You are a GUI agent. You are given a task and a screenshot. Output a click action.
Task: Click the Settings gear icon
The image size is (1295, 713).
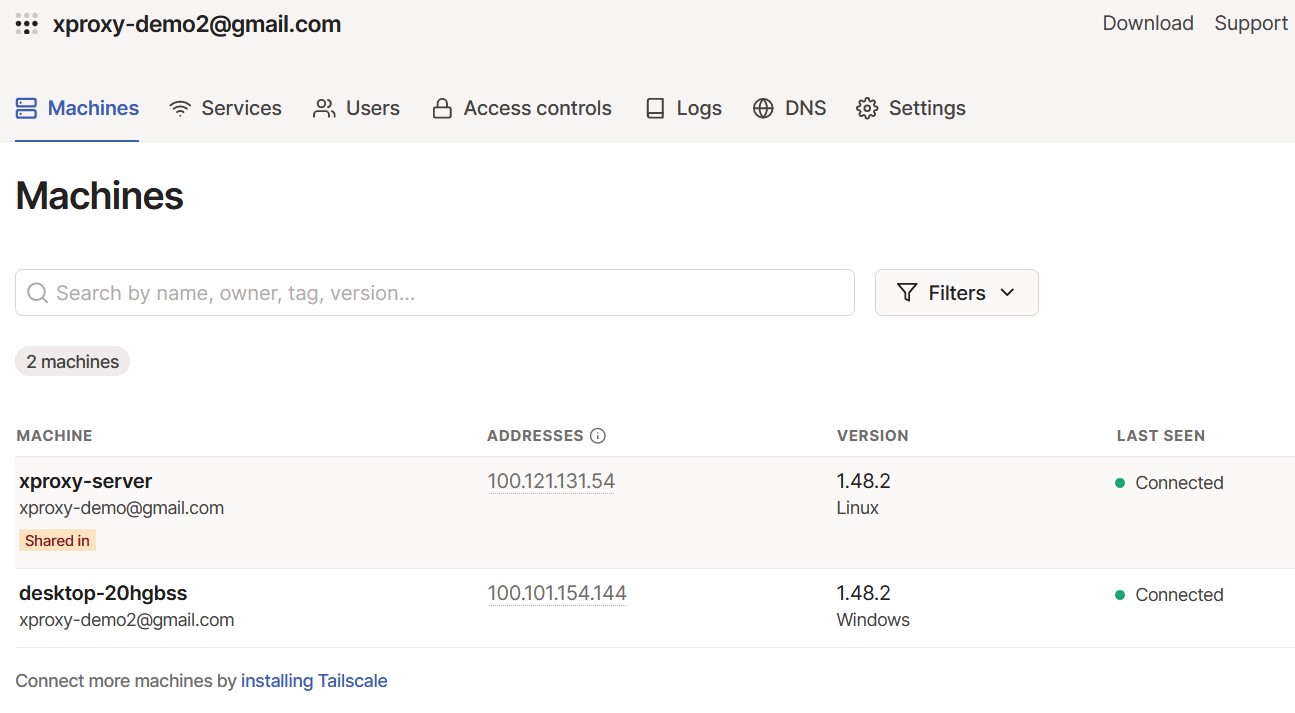(867, 108)
